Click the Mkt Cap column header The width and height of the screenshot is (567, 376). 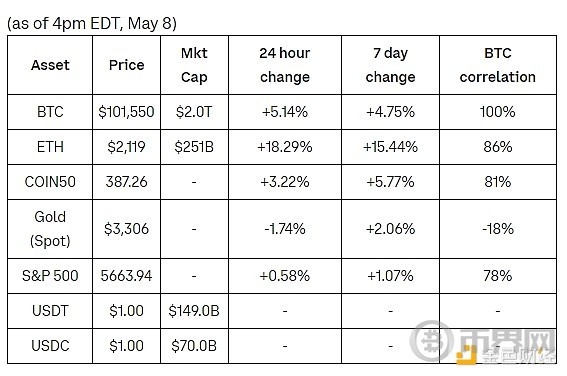[194, 65]
